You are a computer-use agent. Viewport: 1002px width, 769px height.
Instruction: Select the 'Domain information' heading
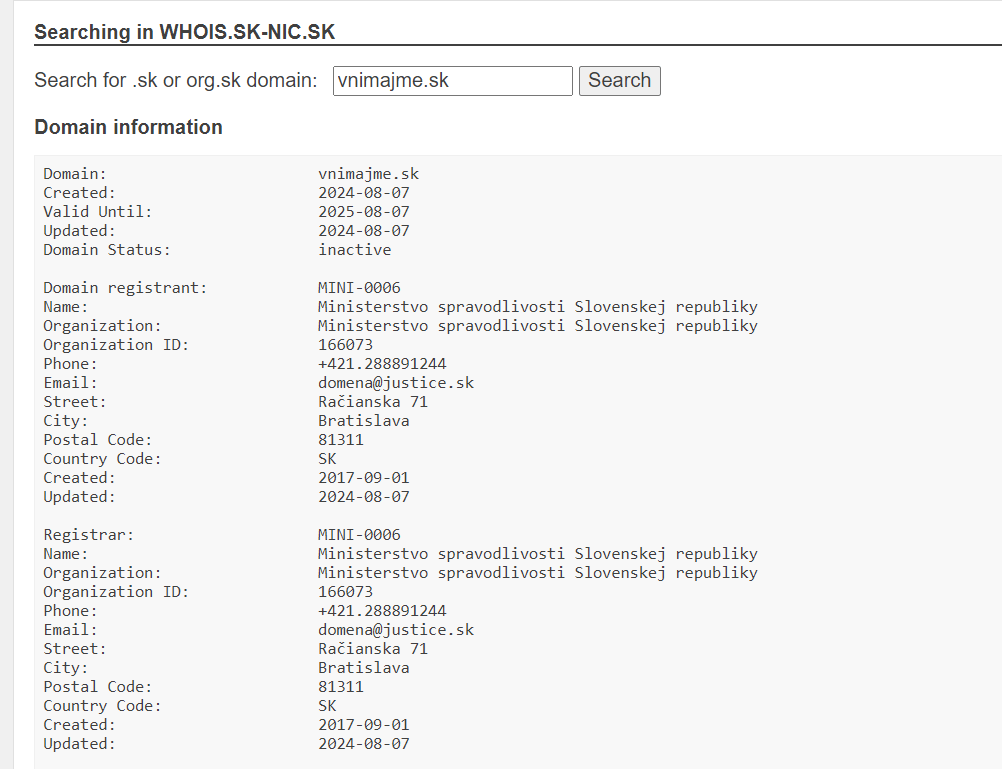(128, 127)
